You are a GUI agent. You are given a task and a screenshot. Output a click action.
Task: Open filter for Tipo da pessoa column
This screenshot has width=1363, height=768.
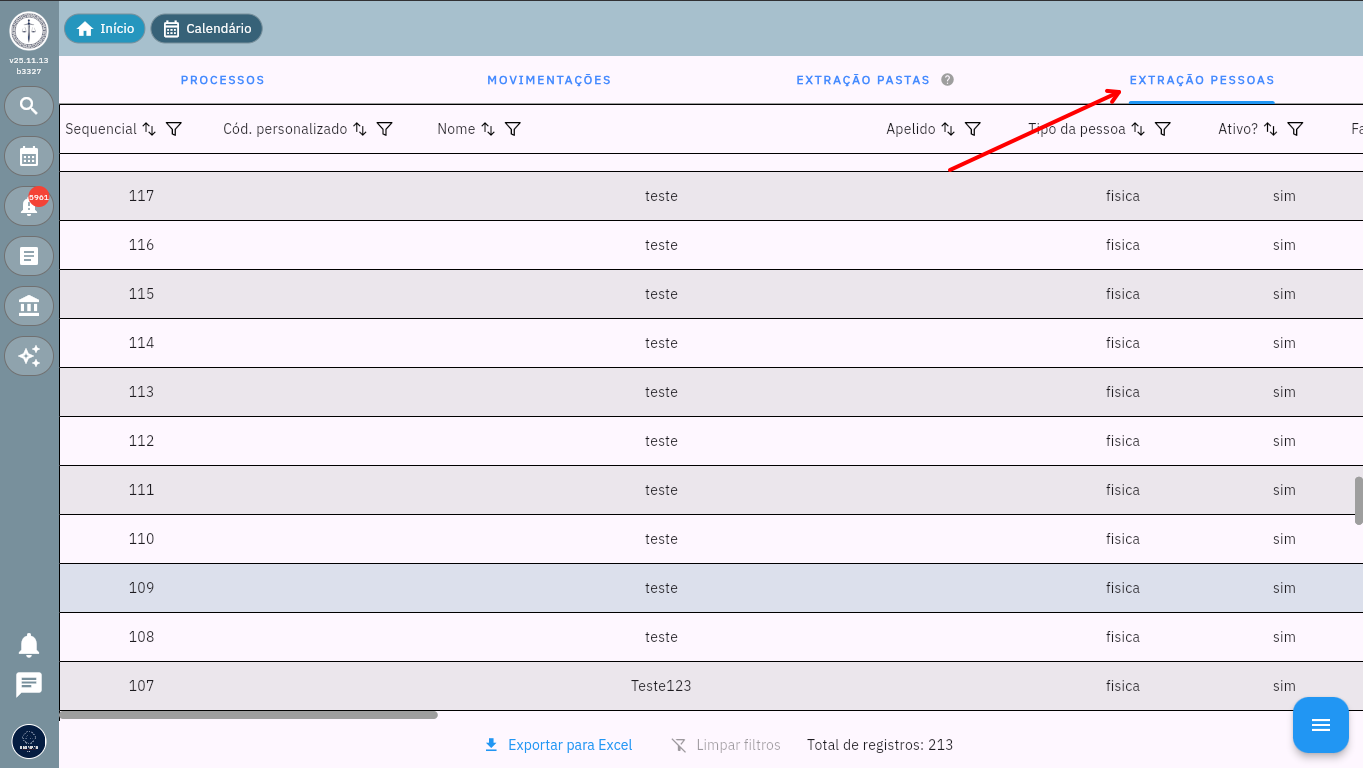1163,129
